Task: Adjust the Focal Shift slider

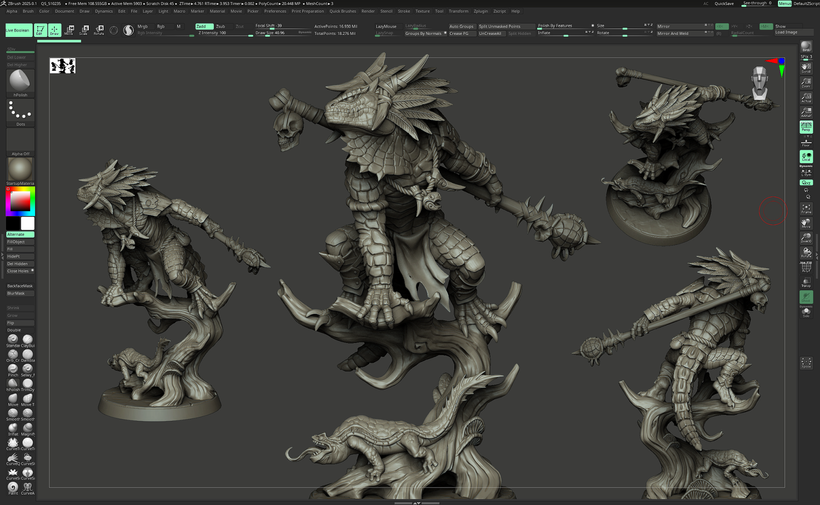Action: coord(283,26)
